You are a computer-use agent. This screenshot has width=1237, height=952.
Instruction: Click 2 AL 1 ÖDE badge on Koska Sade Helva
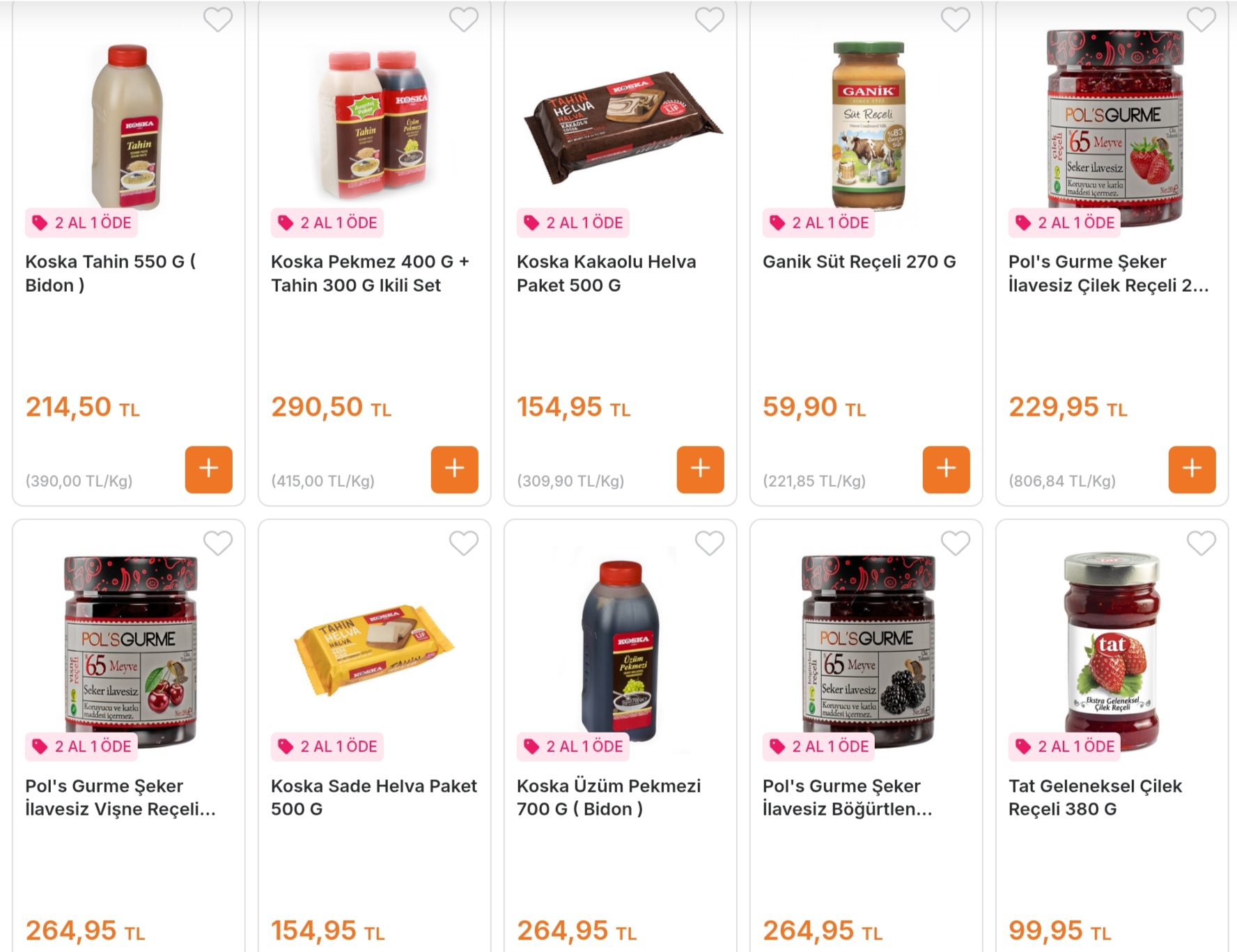pos(327,747)
